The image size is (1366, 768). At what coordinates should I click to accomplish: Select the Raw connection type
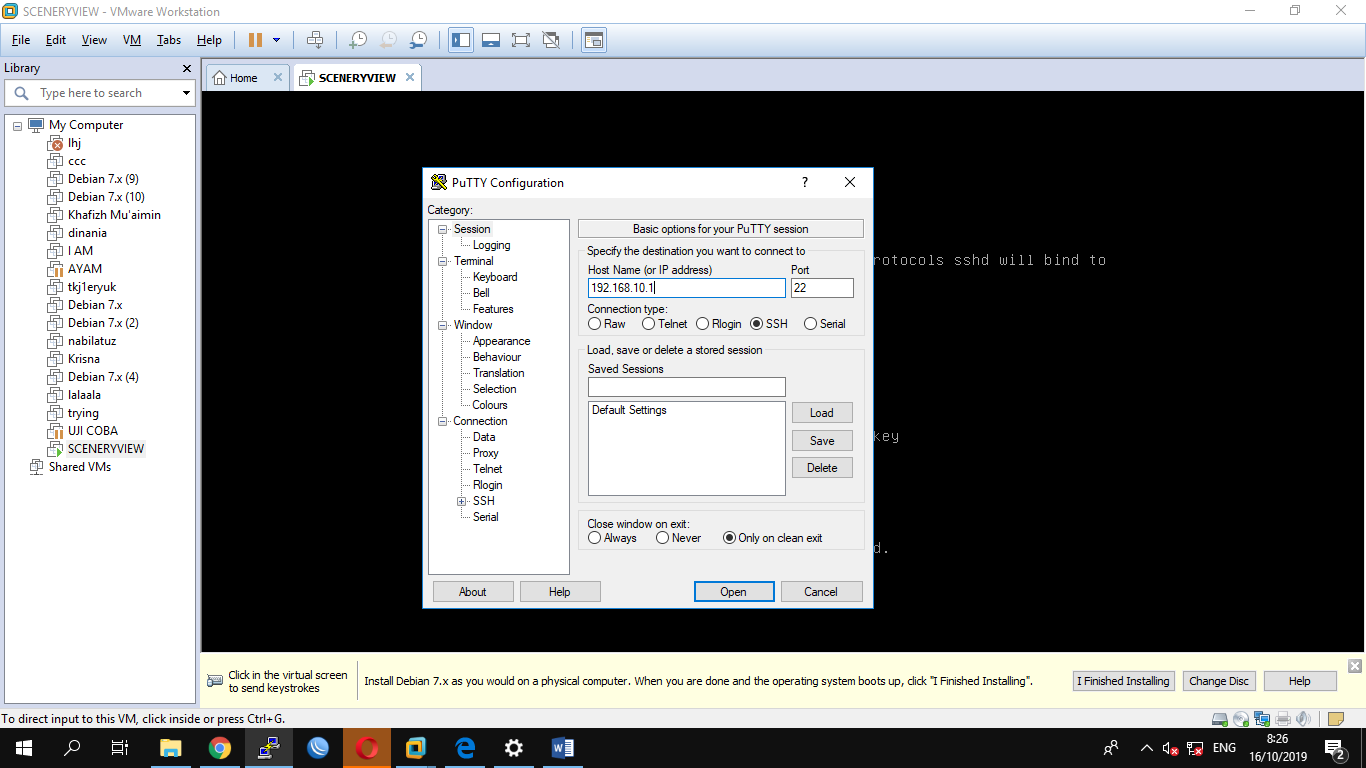[x=607, y=324]
